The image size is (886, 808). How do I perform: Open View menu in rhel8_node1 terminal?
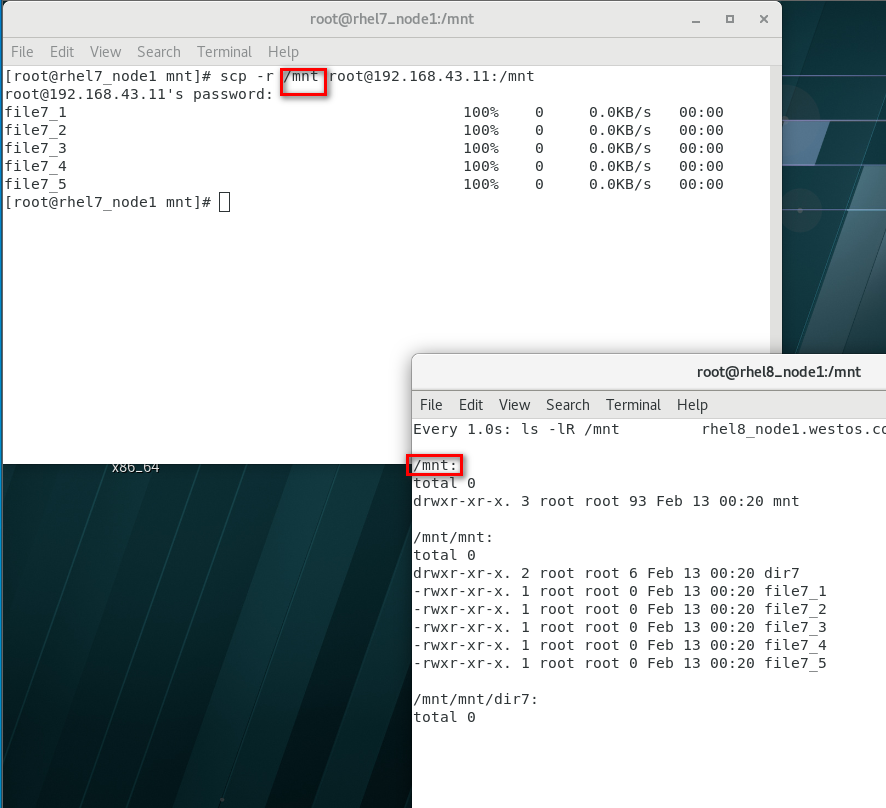click(514, 405)
